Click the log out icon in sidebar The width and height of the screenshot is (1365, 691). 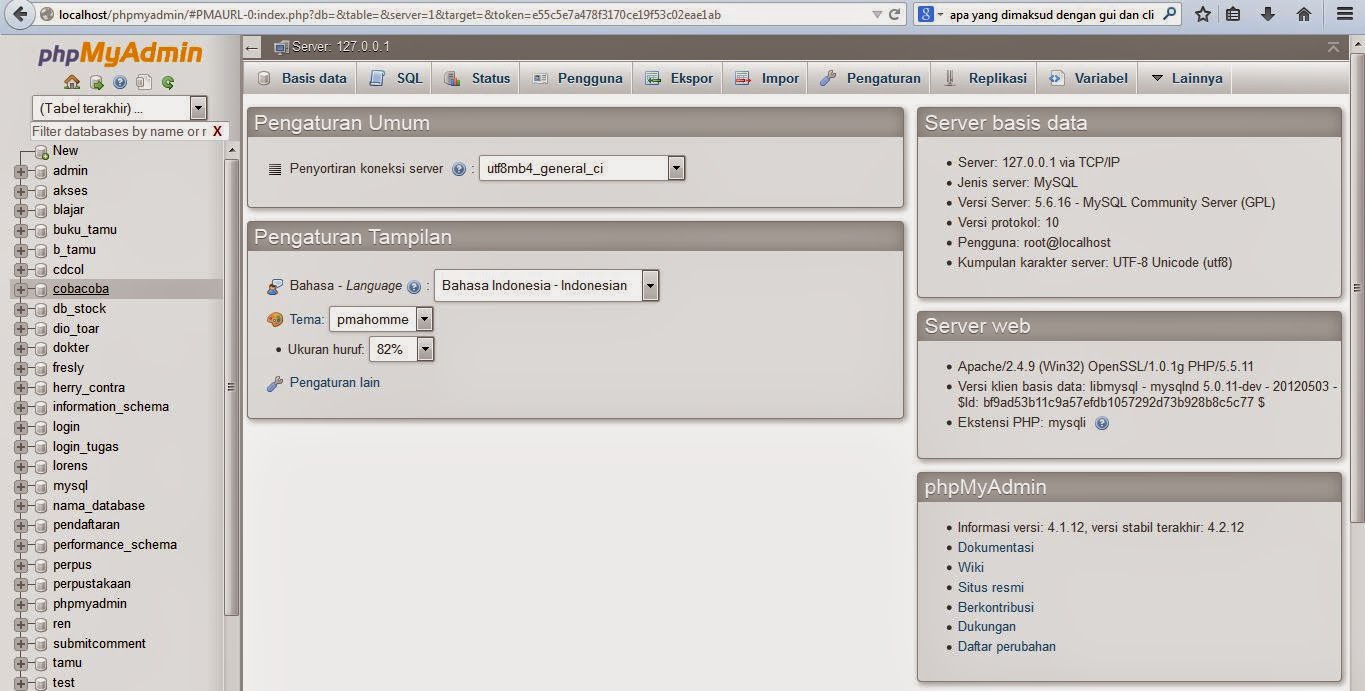click(x=97, y=83)
